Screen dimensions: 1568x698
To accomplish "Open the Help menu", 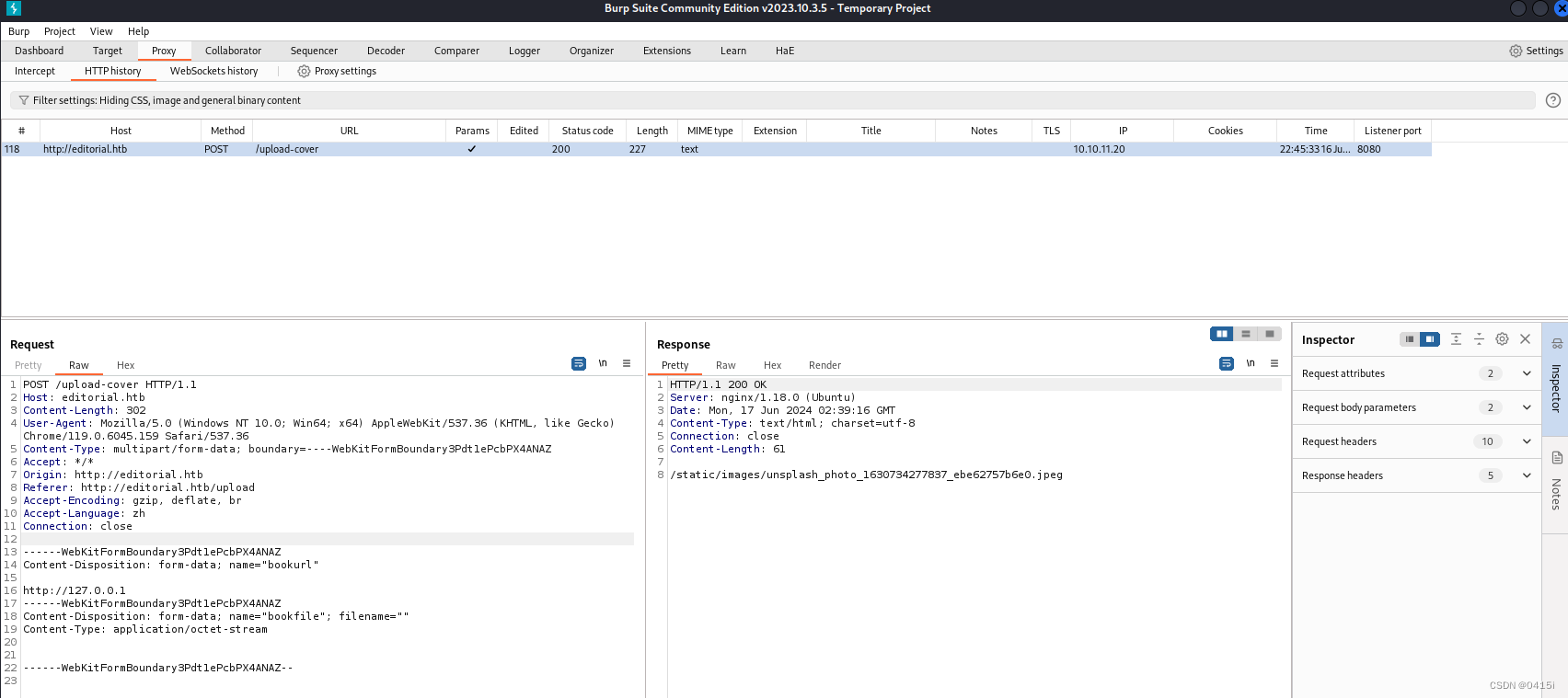I will tap(138, 31).
